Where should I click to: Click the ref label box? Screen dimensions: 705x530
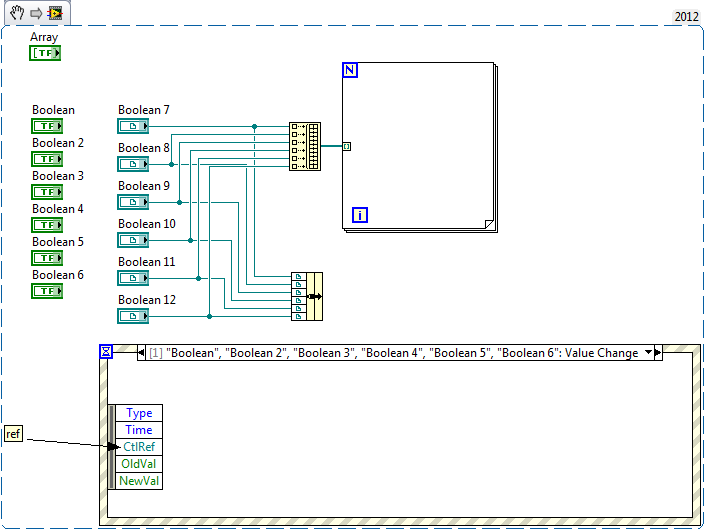point(13,434)
